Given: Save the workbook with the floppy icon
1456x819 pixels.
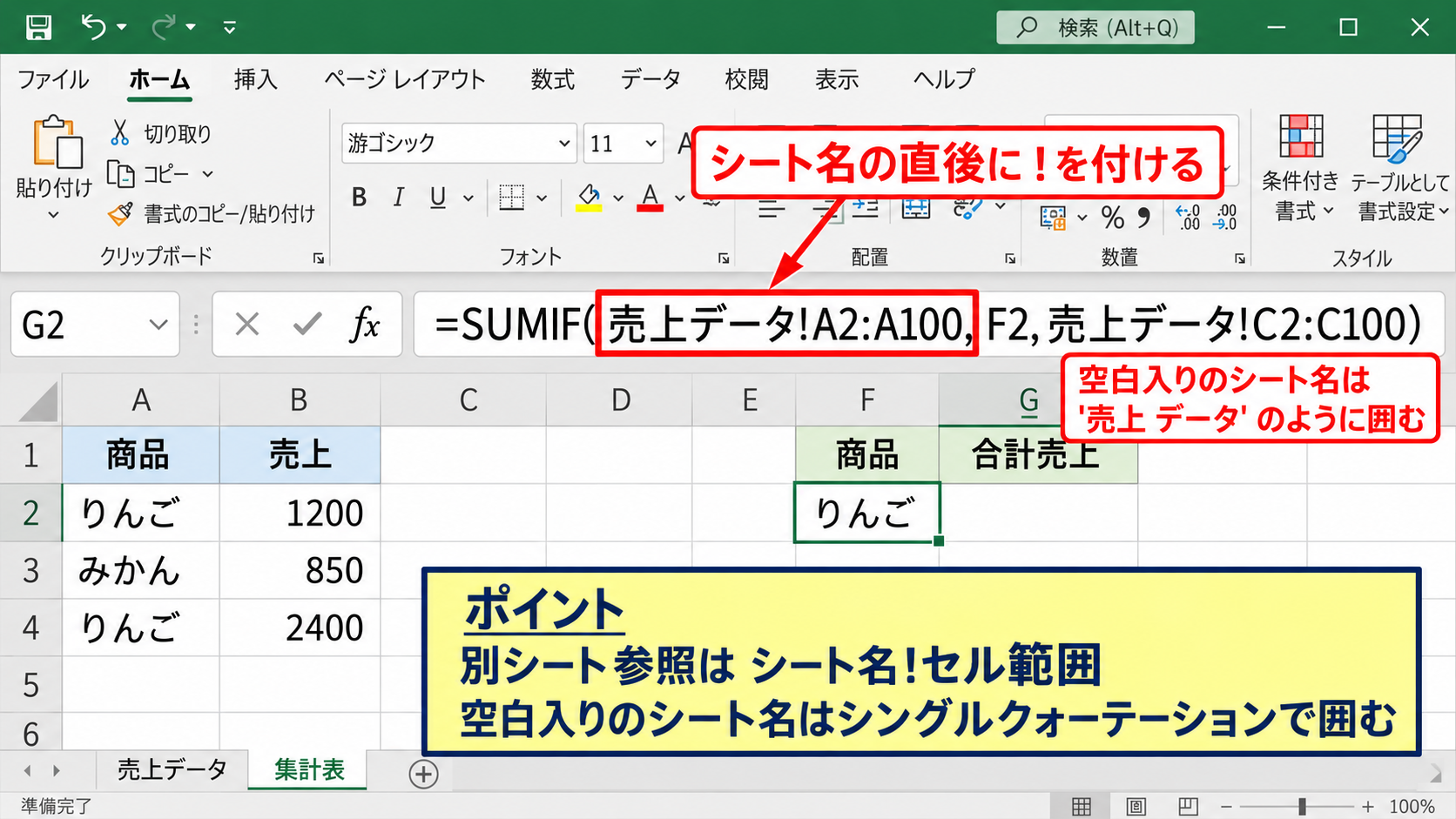Looking at the screenshot, I should point(38,28).
